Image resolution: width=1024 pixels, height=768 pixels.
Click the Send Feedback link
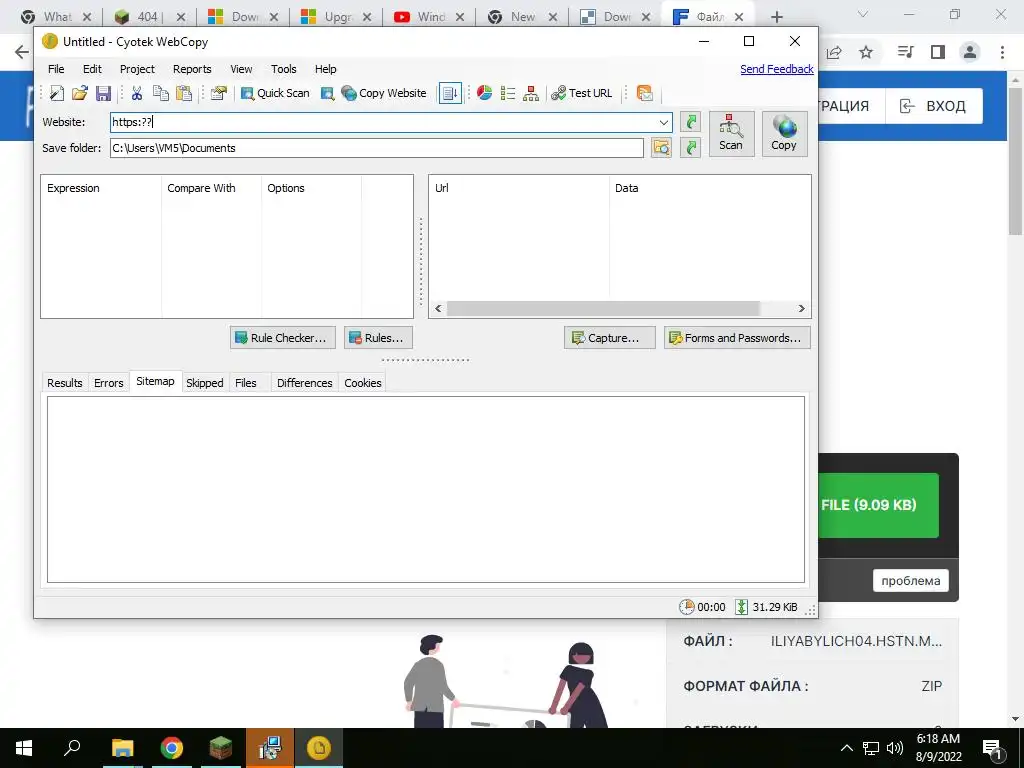coord(776,69)
